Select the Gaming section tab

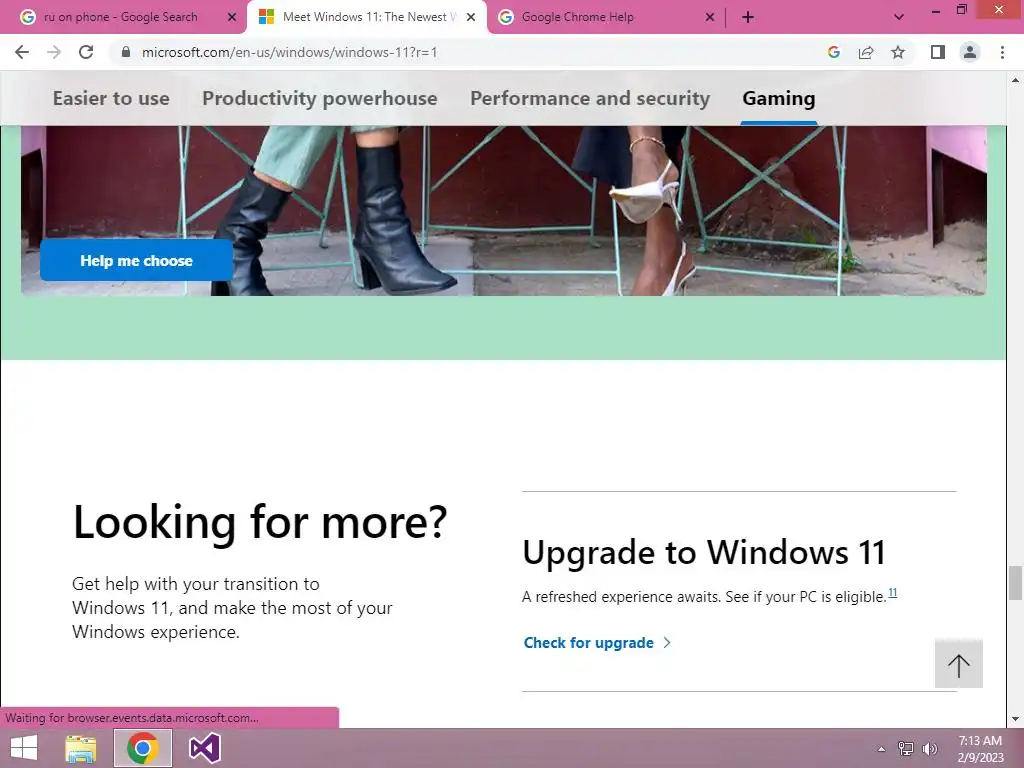[x=778, y=99]
